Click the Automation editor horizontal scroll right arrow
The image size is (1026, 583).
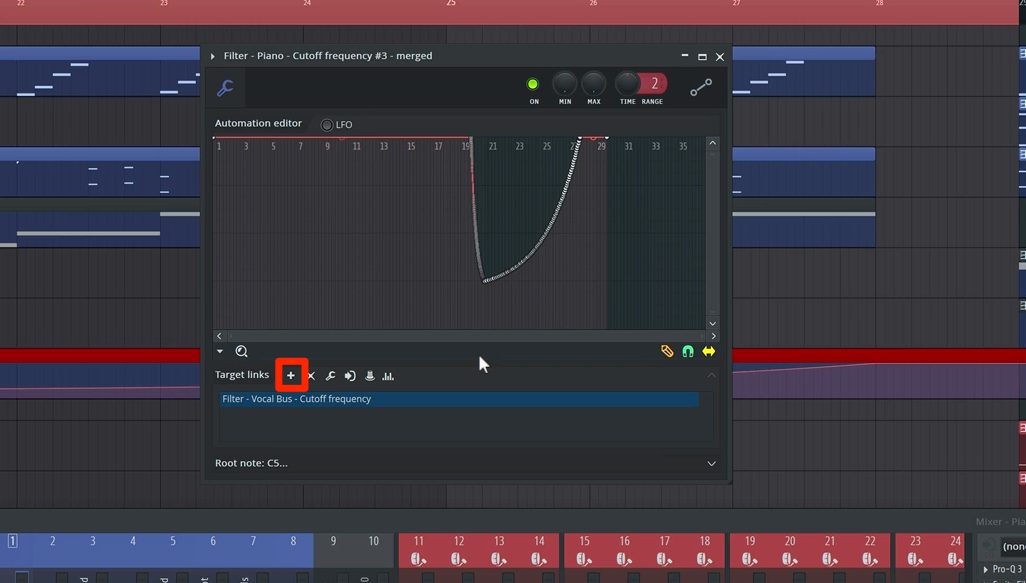point(713,336)
